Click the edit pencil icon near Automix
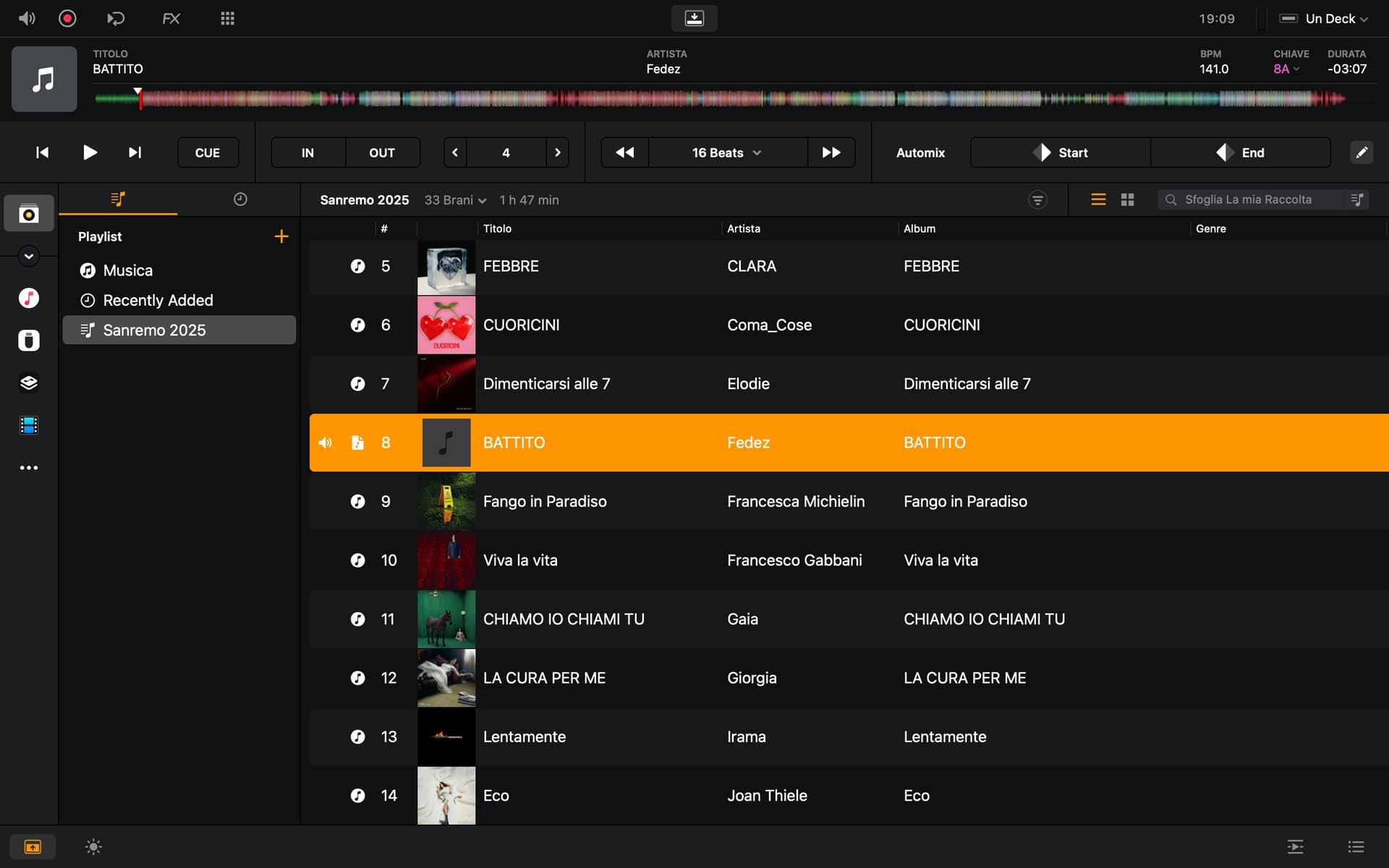Screen dimensions: 1389x868 (x=1362, y=153)
